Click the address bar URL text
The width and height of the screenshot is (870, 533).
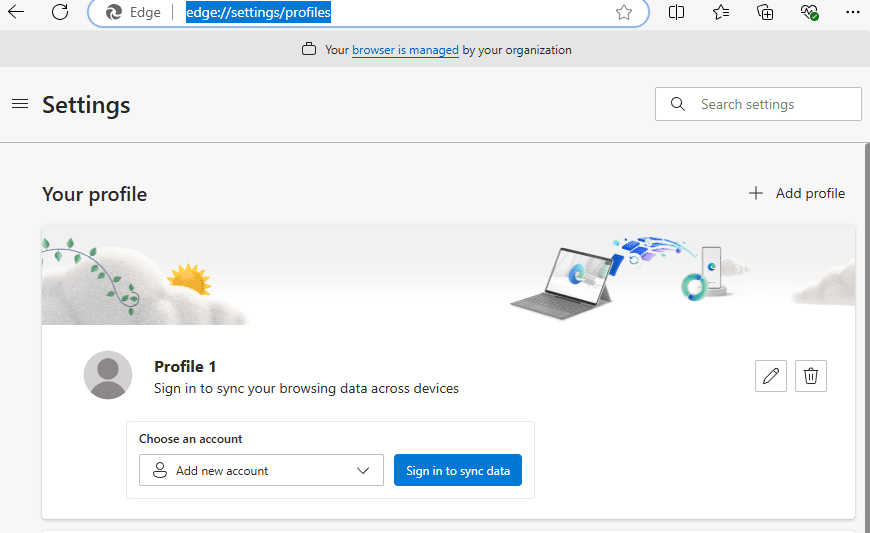tap(258, 12)
